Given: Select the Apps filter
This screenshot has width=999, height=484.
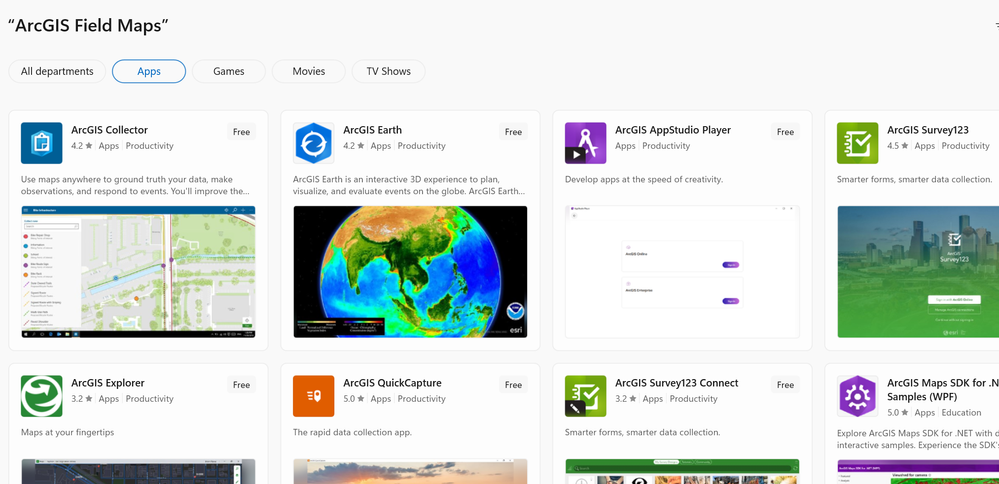Looking at the screenshot, I should [149, 71].
